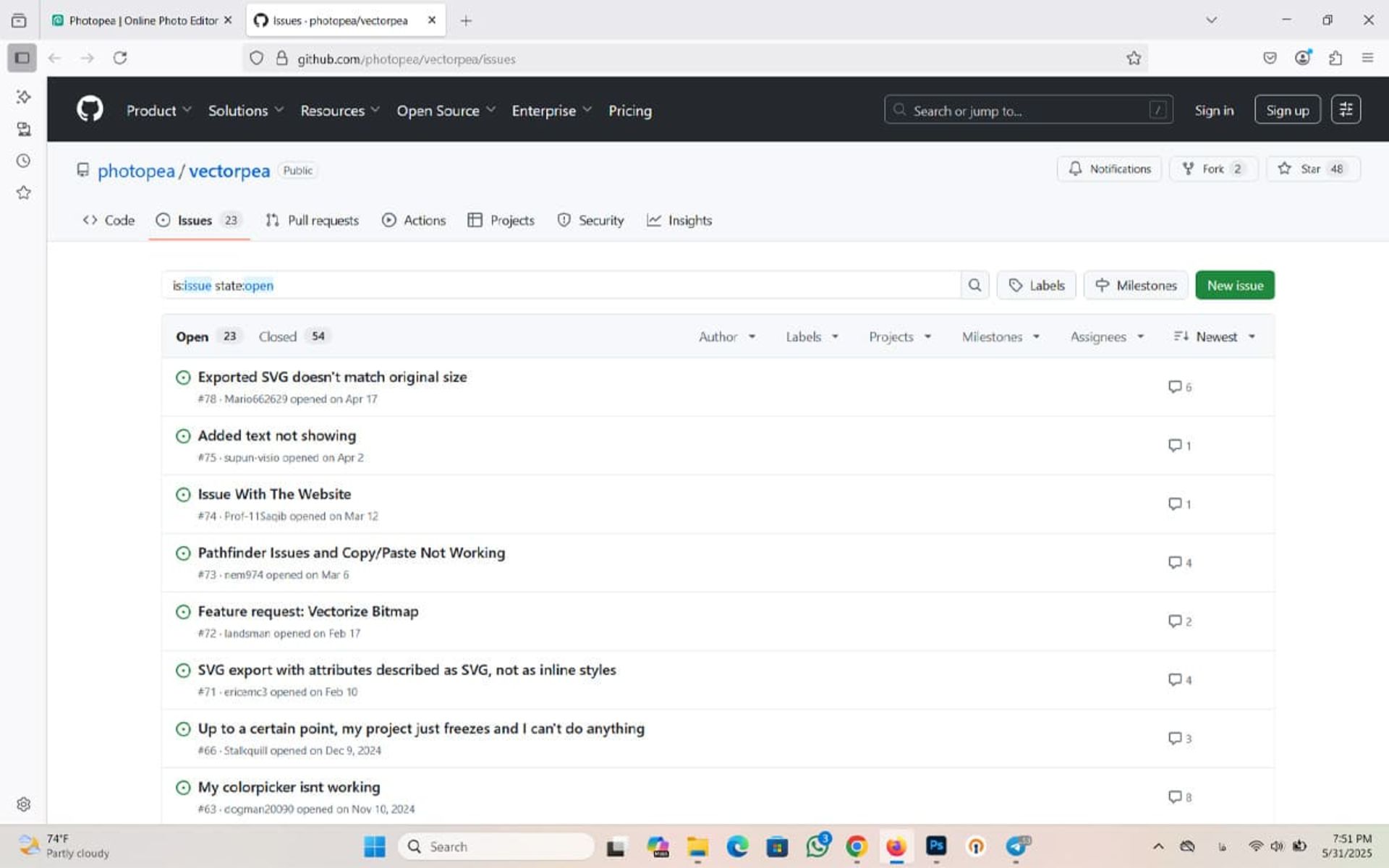The image size is (1389, 868).
Task: Run the issue search magnifier button
Action: (x=974, y=285)
